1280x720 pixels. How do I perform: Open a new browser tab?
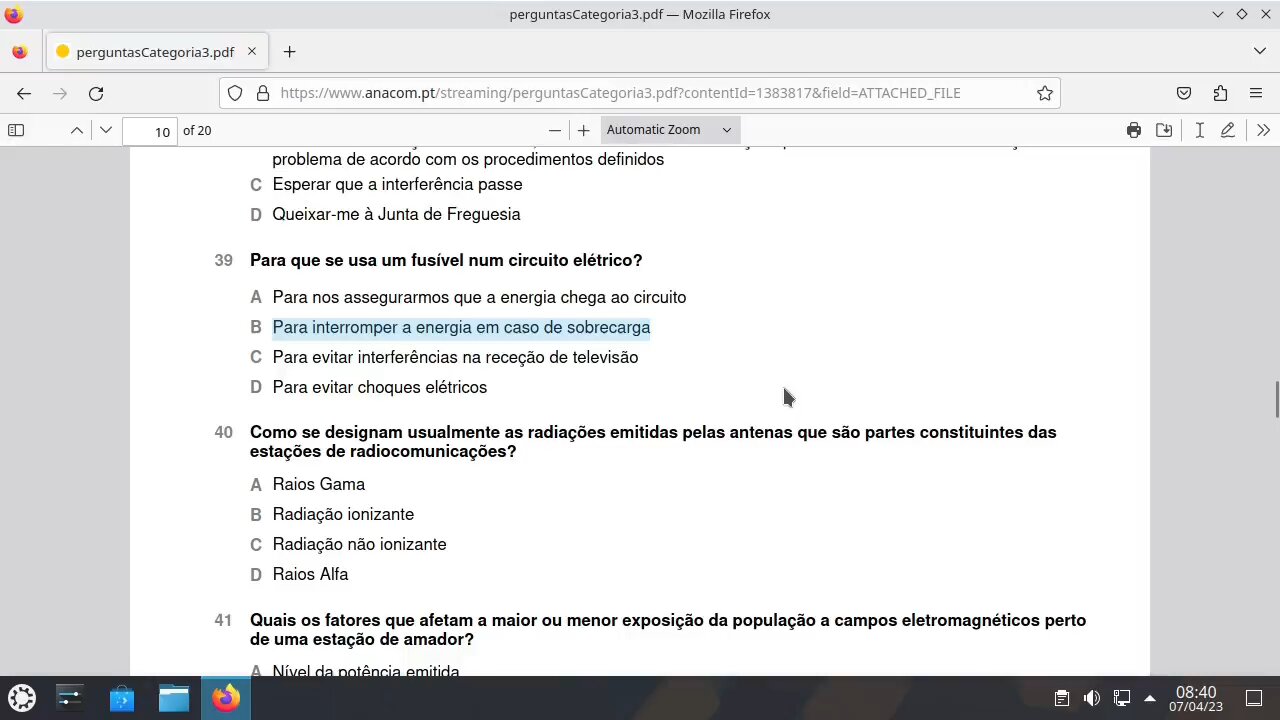(x=289, y=52)
